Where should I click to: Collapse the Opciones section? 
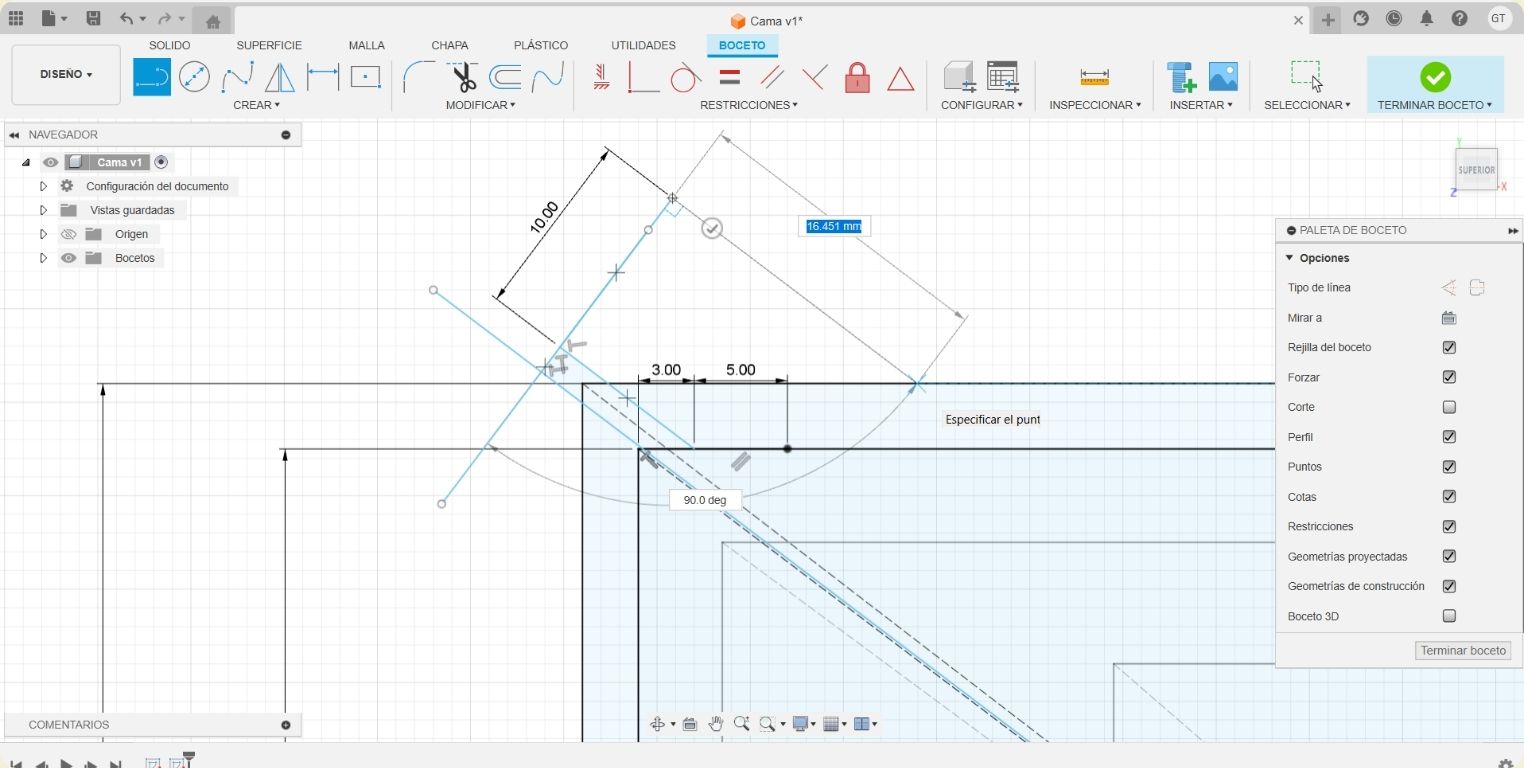point(1290,258)
